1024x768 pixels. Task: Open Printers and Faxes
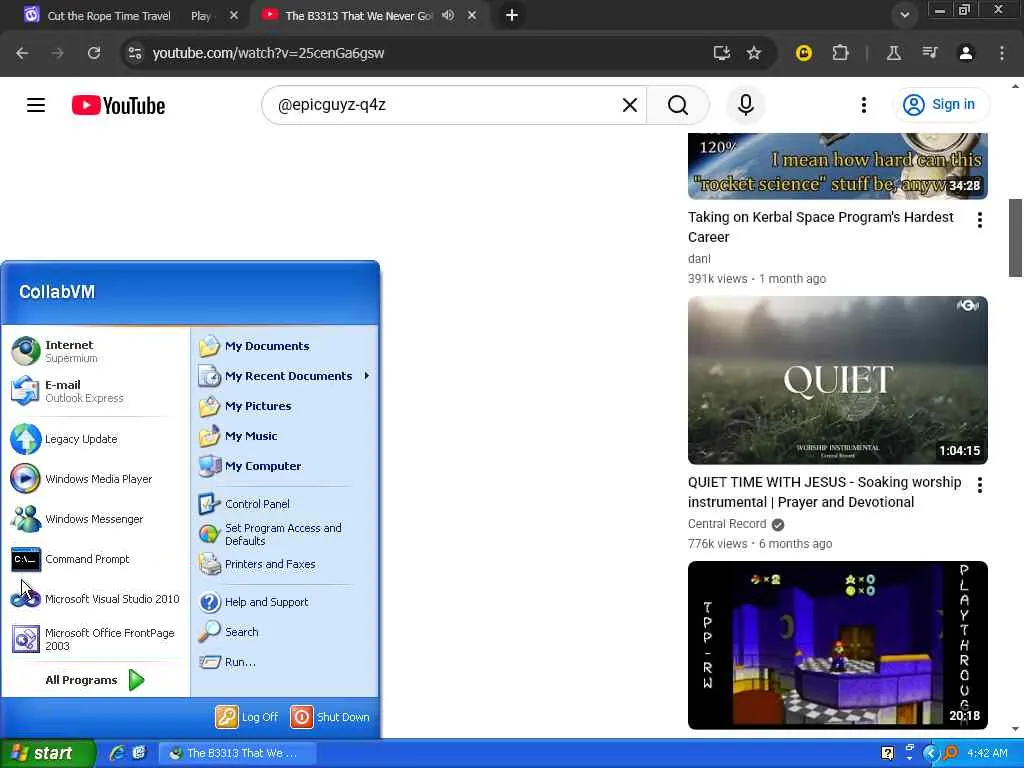[x=284, y=564]
